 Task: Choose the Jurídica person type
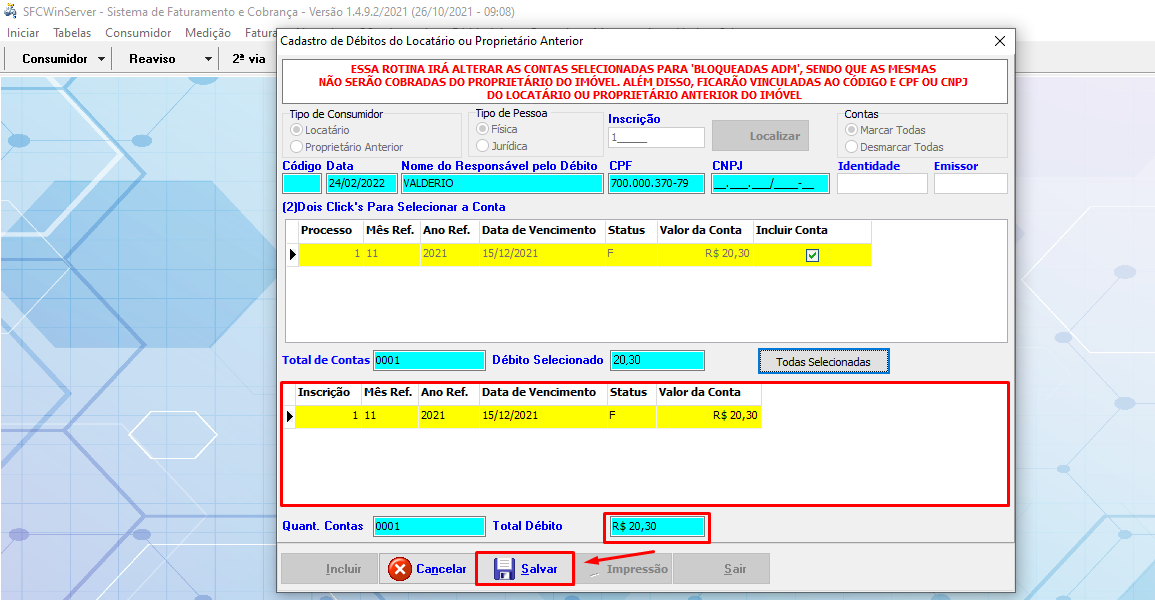click(x=483, y=146)
